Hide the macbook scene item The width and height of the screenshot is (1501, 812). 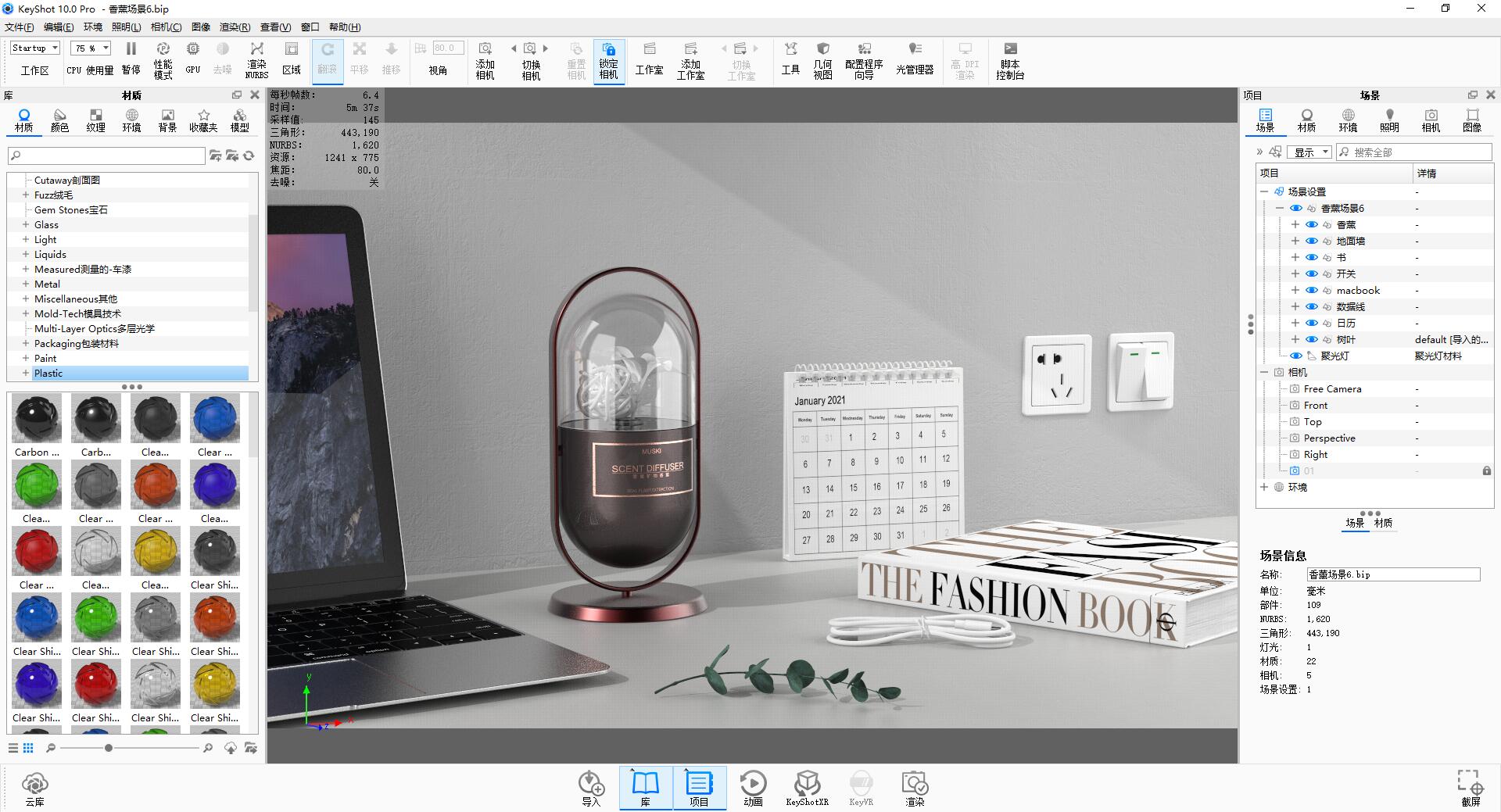click(x=1312, y=290)
